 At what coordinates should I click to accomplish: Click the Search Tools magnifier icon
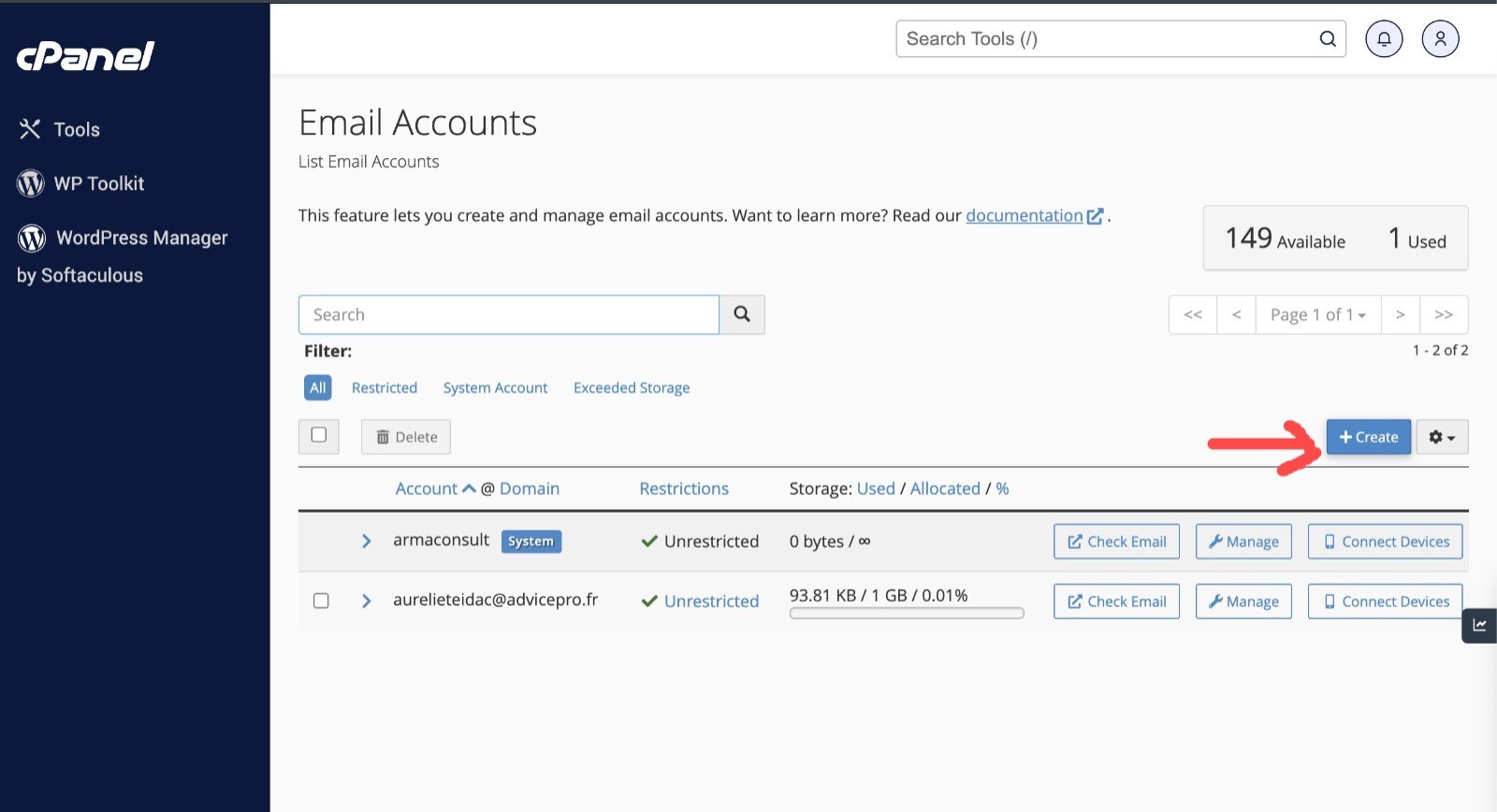[x=1327, y=39]
